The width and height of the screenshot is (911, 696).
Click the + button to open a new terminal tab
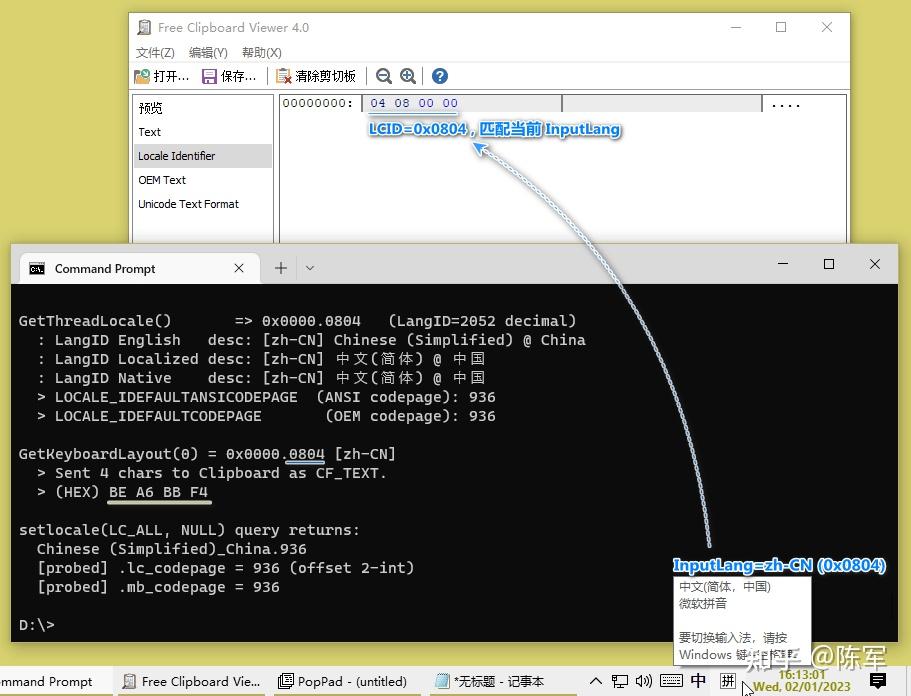281,268
